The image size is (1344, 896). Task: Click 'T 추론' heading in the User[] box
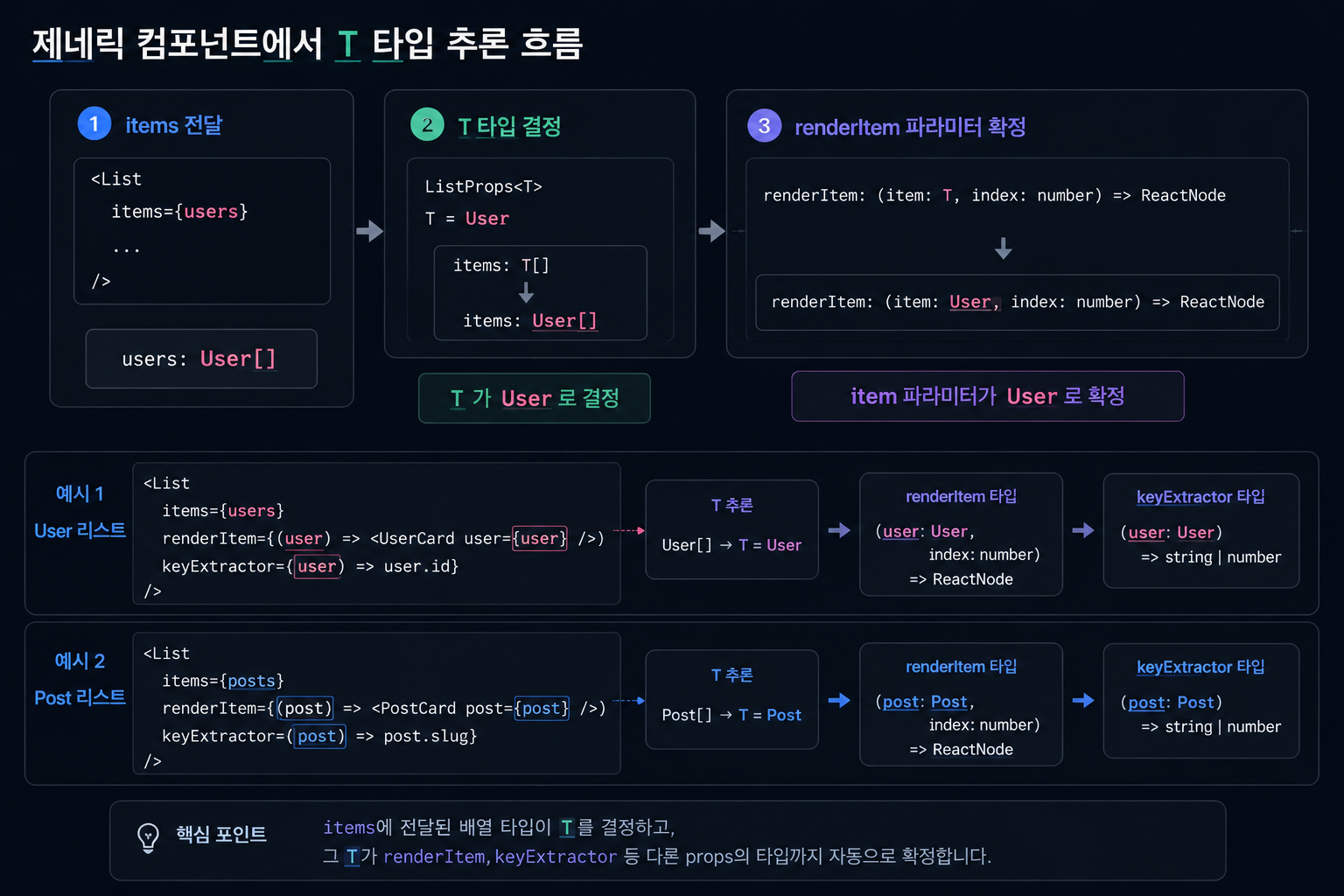731,506
